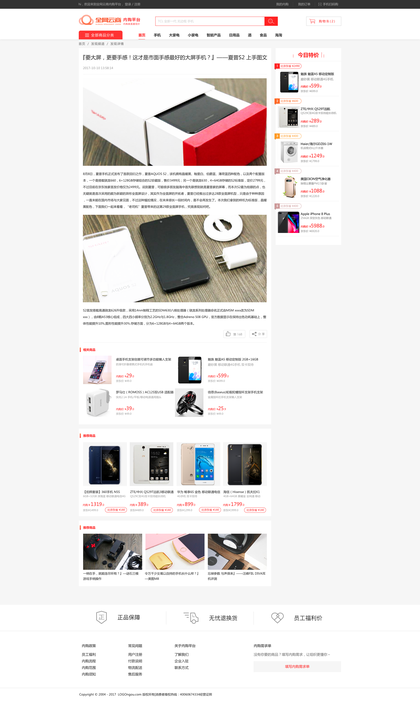420x701 pixels.
Task: Open the white dual-USB charger ¥39 product
Action: pyautogui.click(x=98, y=402)
